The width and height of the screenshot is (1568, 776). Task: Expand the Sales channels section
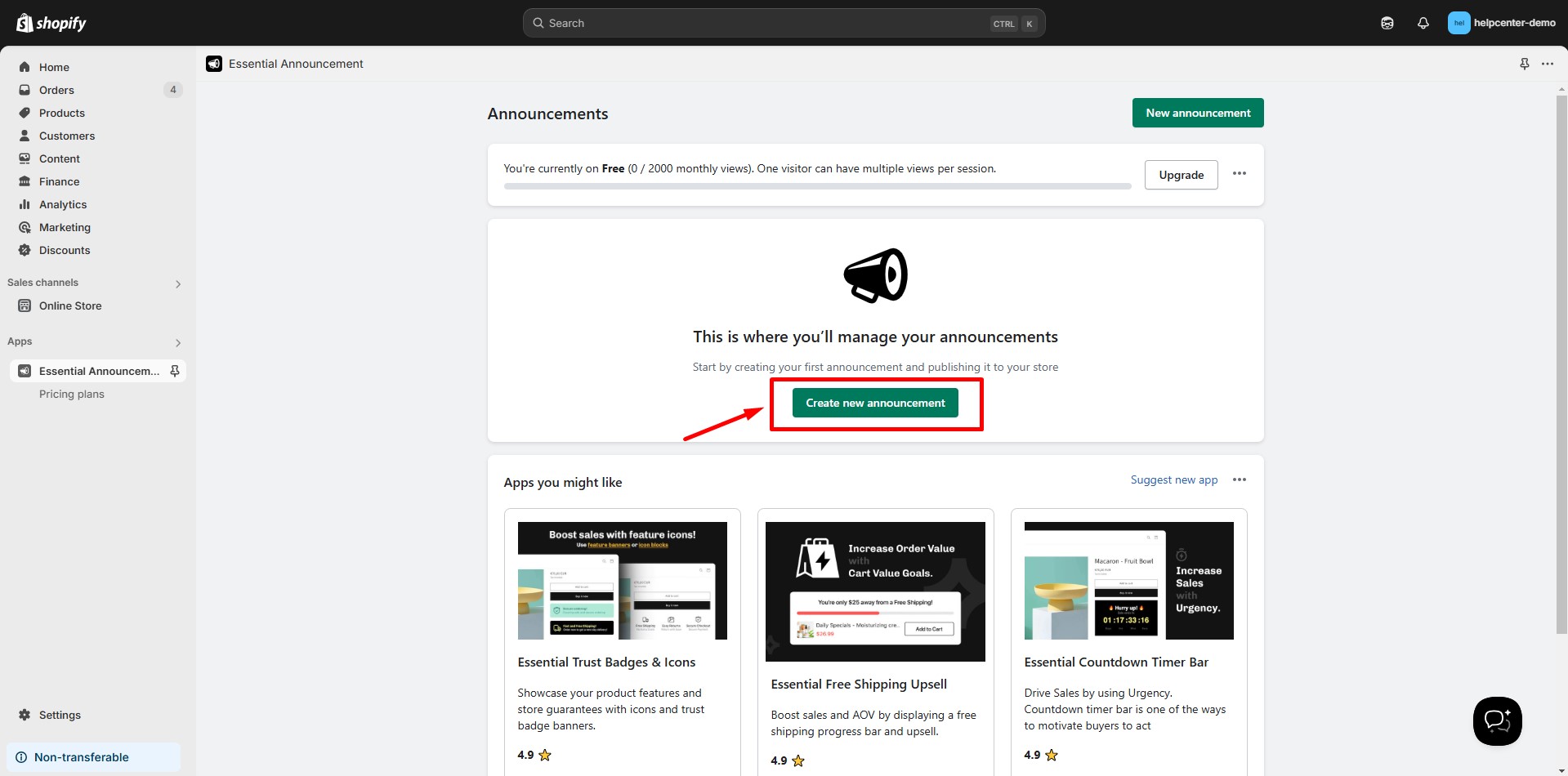[178, 283]
